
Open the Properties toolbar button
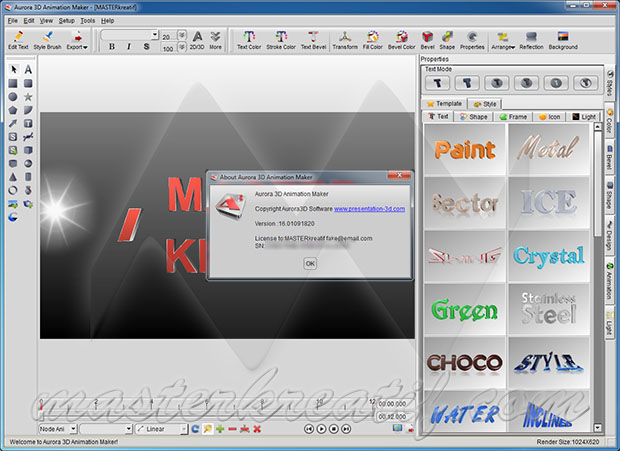(472, 40)
